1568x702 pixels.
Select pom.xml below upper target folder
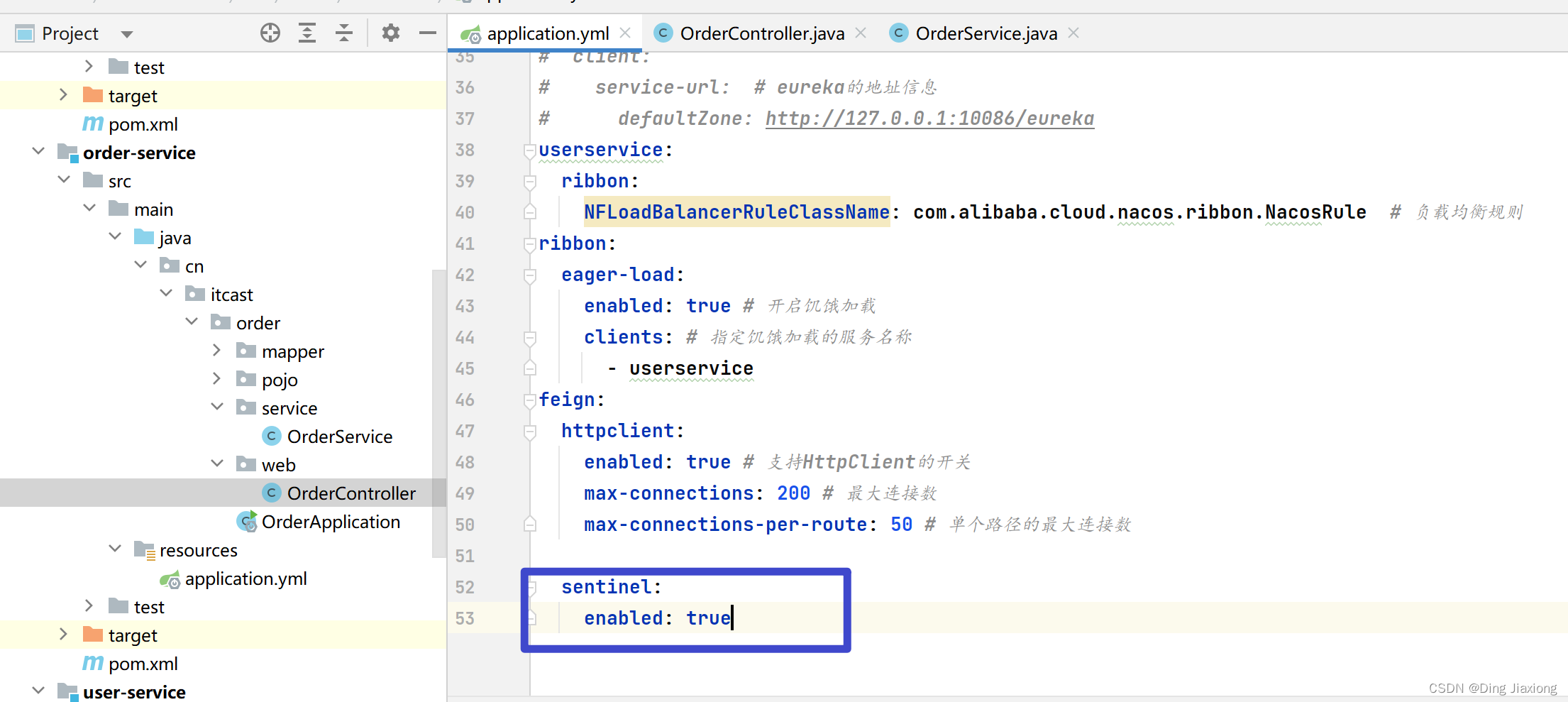pyautogui.click(x=143, y=124)
